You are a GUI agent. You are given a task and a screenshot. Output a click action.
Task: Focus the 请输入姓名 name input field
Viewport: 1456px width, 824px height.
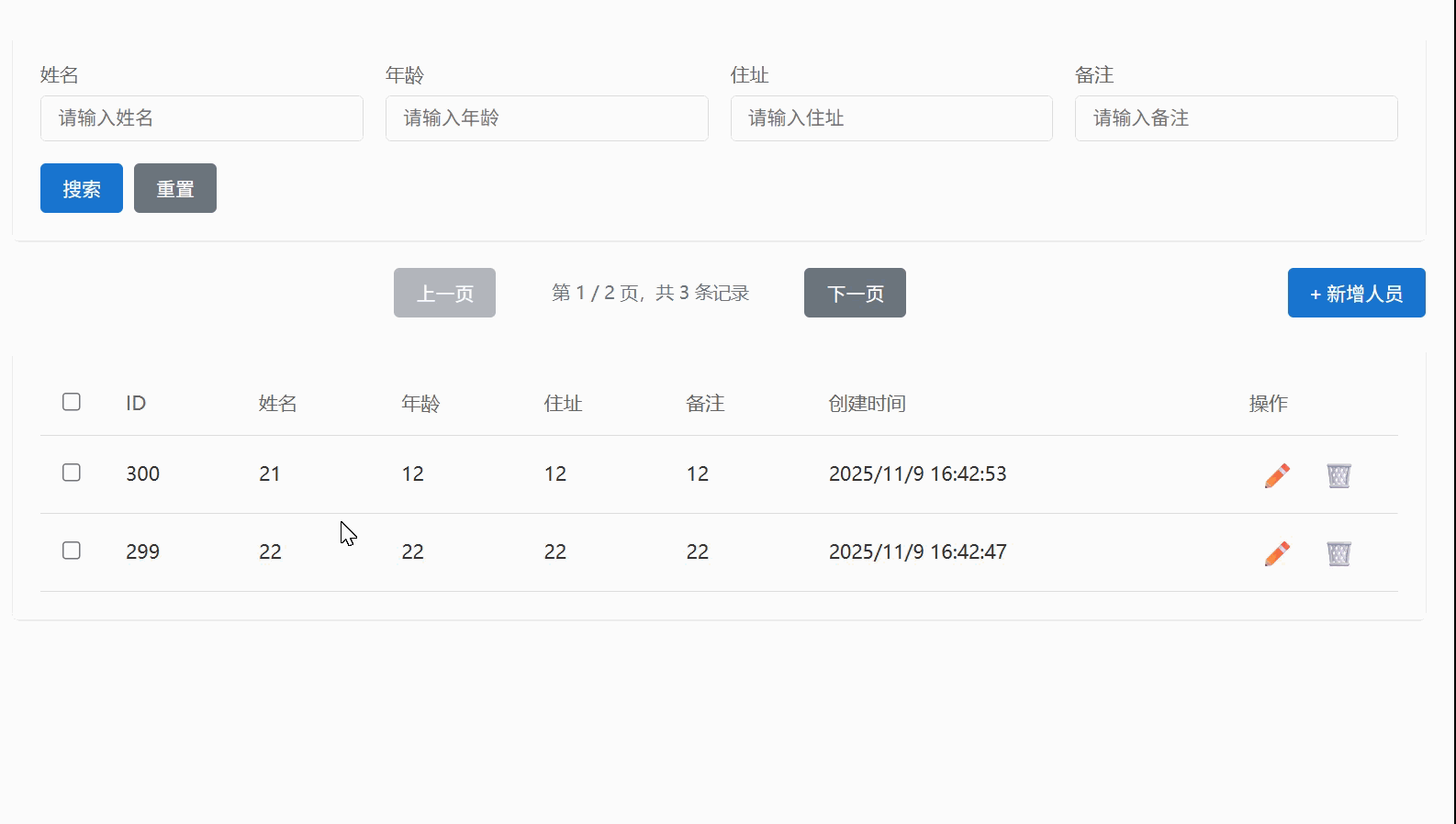[x=202, y=118]
